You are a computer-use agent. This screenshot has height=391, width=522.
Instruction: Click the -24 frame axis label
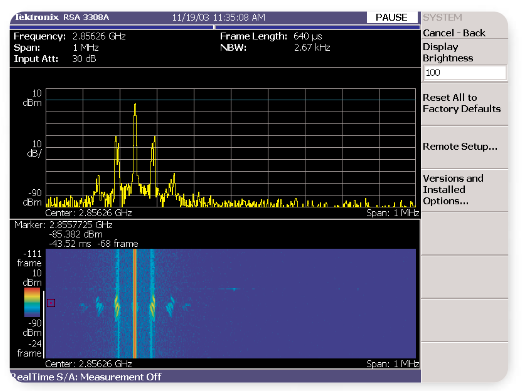click(30, 348)
